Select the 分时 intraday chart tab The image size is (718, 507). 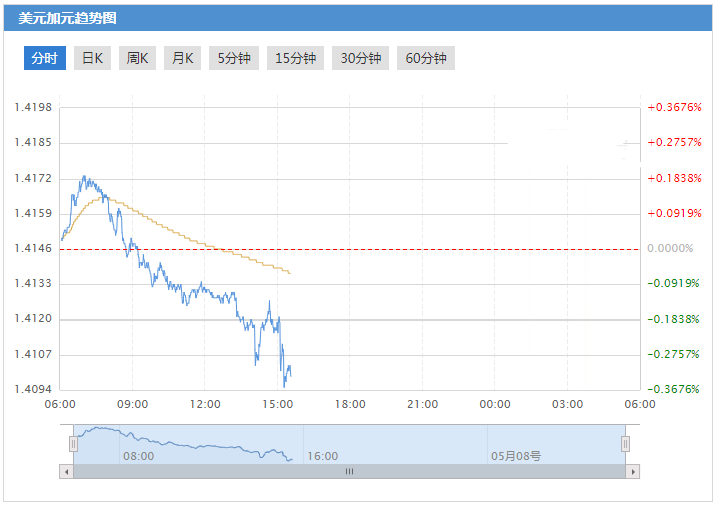click(45, 58)
